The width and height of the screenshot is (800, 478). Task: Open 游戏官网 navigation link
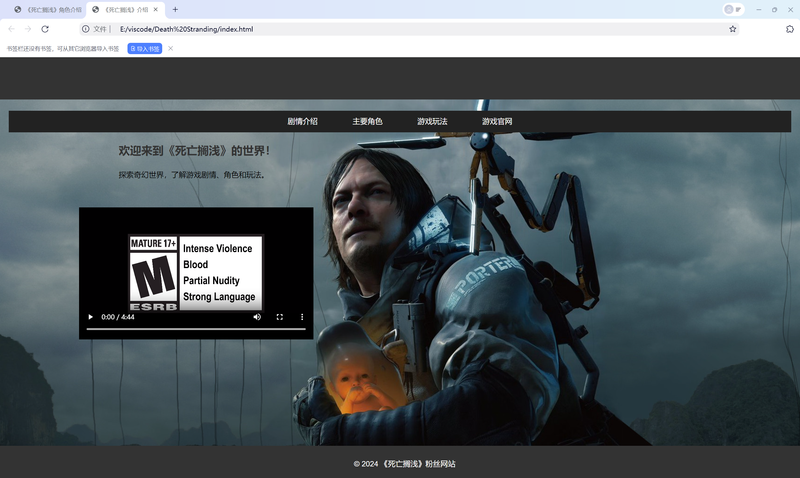click(x=497, y=121)
